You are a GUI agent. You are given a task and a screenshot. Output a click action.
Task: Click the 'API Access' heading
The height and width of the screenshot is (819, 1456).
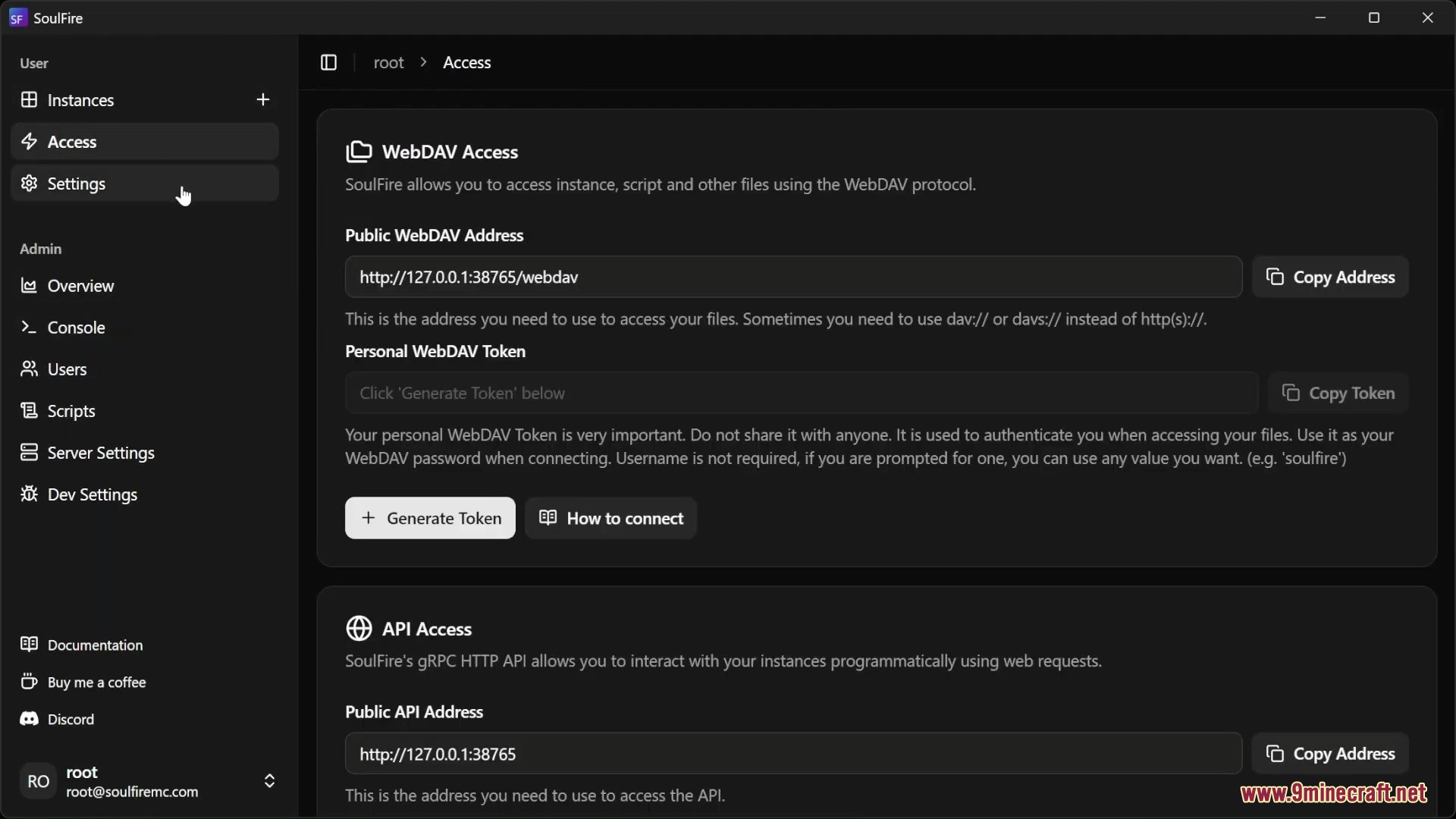click(427, 629)
